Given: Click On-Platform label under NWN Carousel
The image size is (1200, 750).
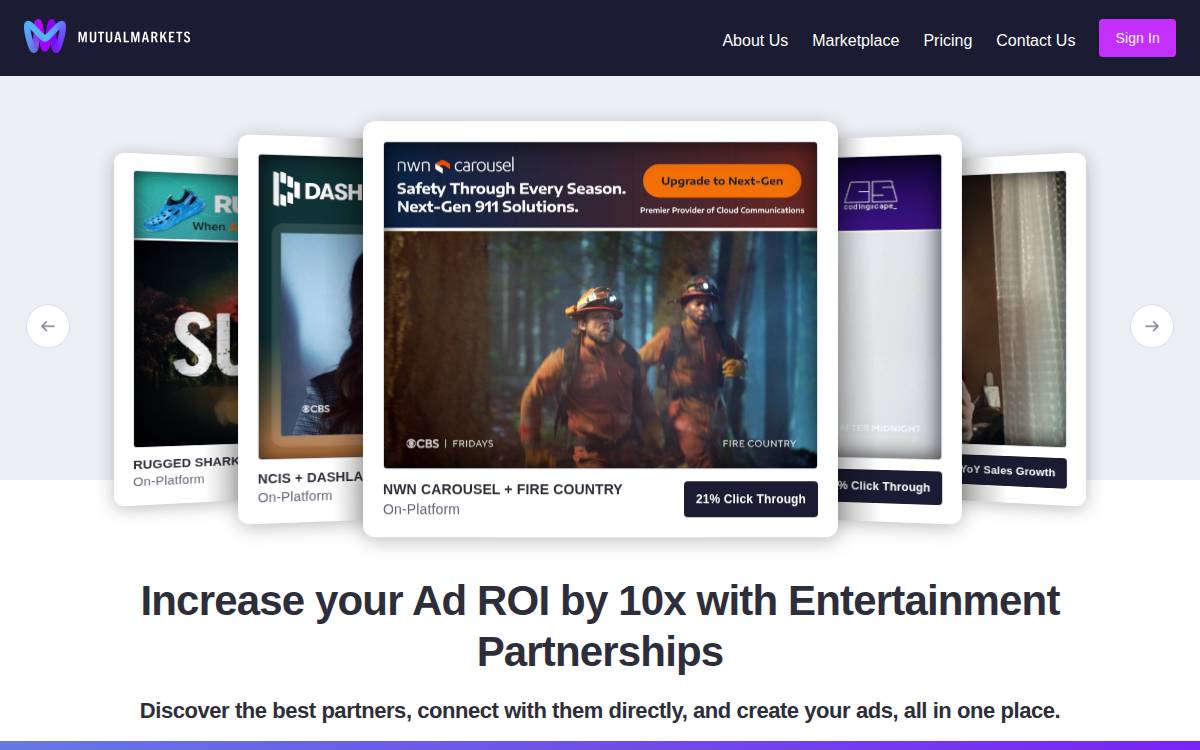Looking at the screenshot, I should click(421, 509).
